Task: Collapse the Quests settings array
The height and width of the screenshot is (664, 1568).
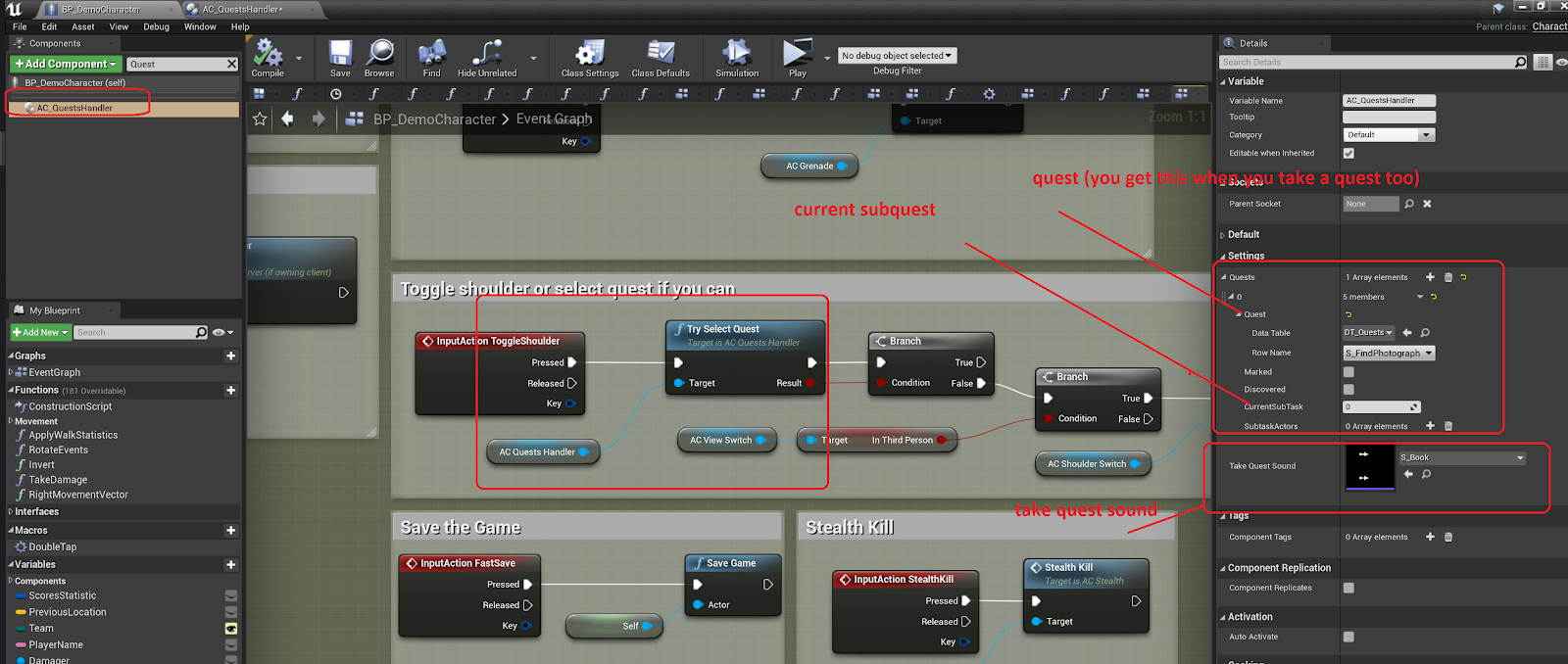Action: (x=1224, y=277)
